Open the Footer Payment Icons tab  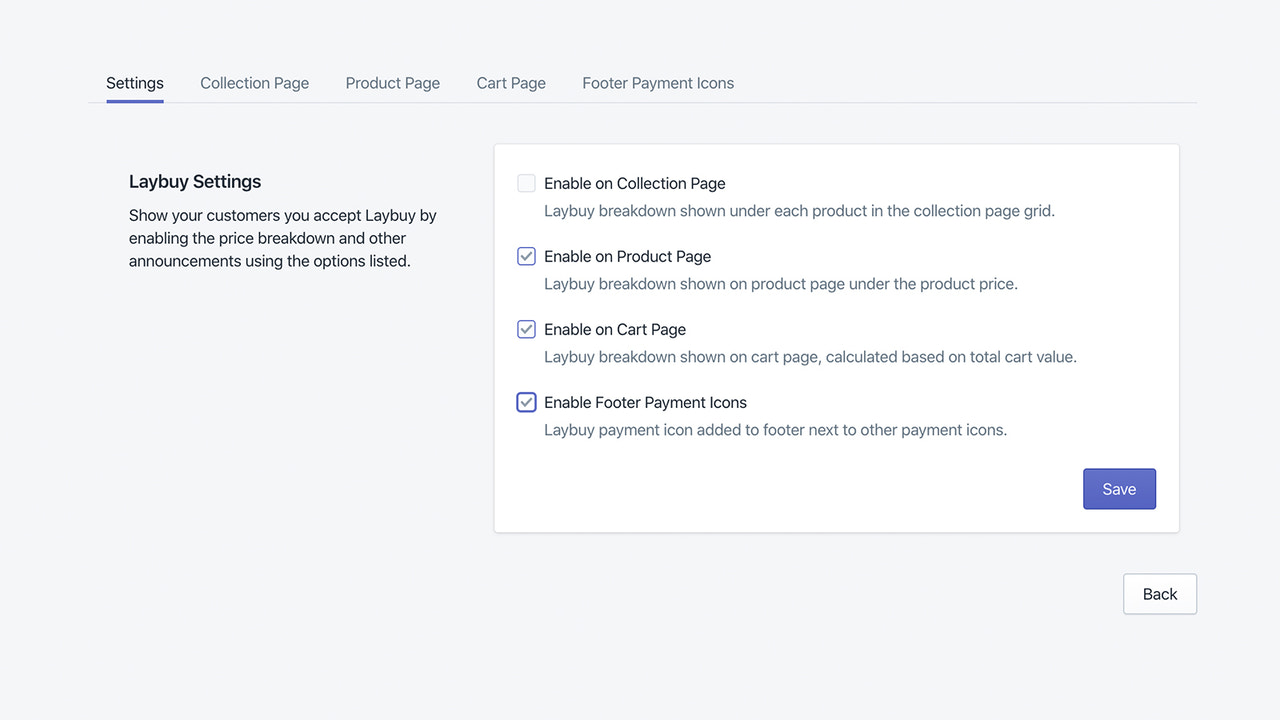(657, 83)
